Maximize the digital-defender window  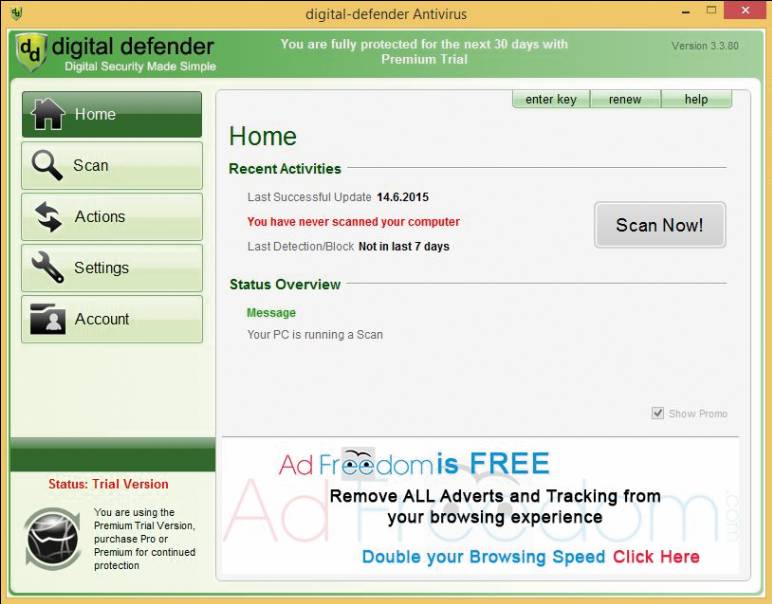coord(711,10)
